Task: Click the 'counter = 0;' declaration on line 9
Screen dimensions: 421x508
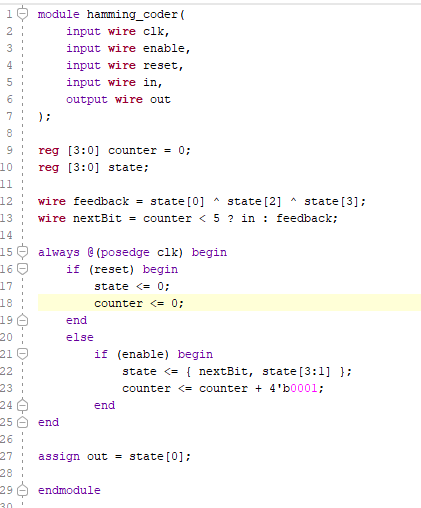Action: point(149,150)
